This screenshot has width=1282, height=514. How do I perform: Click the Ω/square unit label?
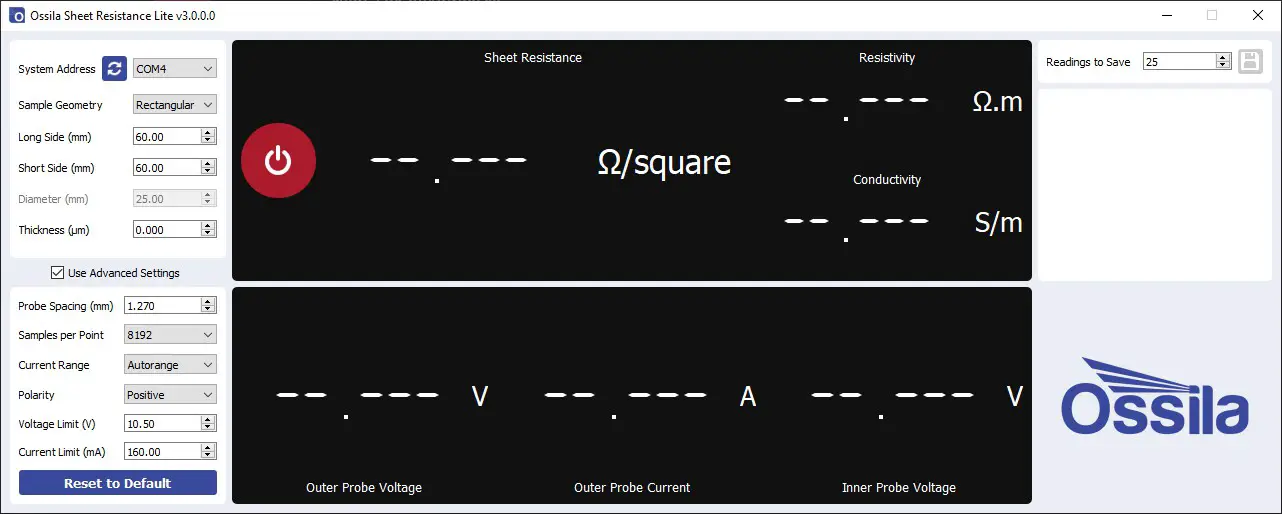(664, 163)
